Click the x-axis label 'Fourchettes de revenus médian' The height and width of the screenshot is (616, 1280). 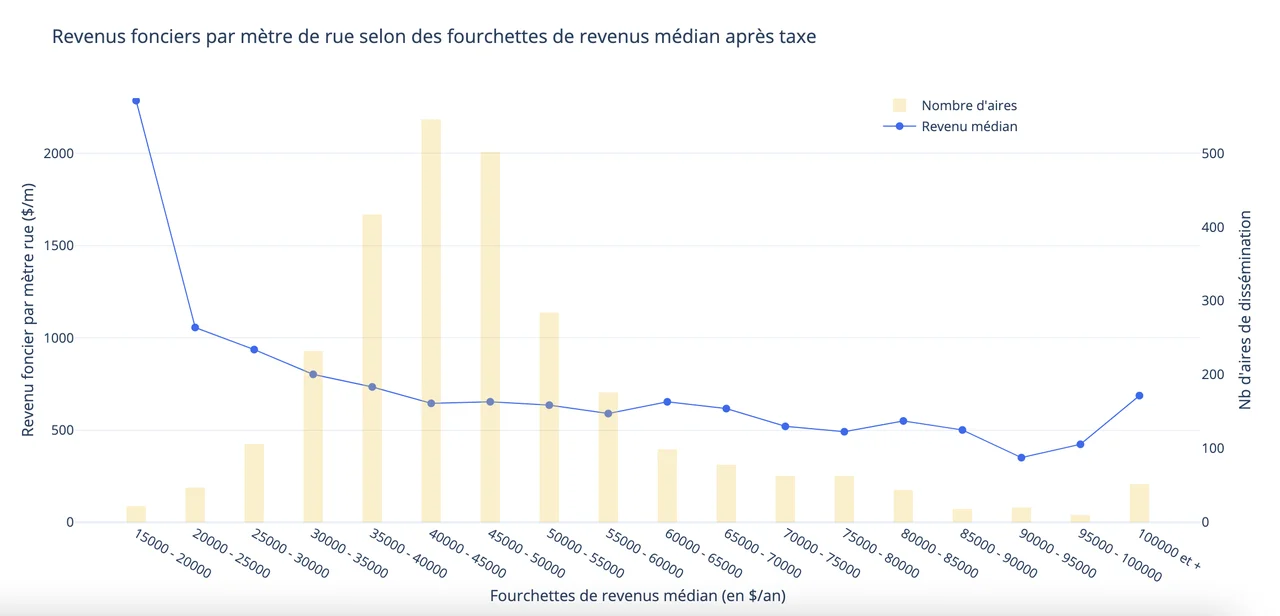[637, 595]
